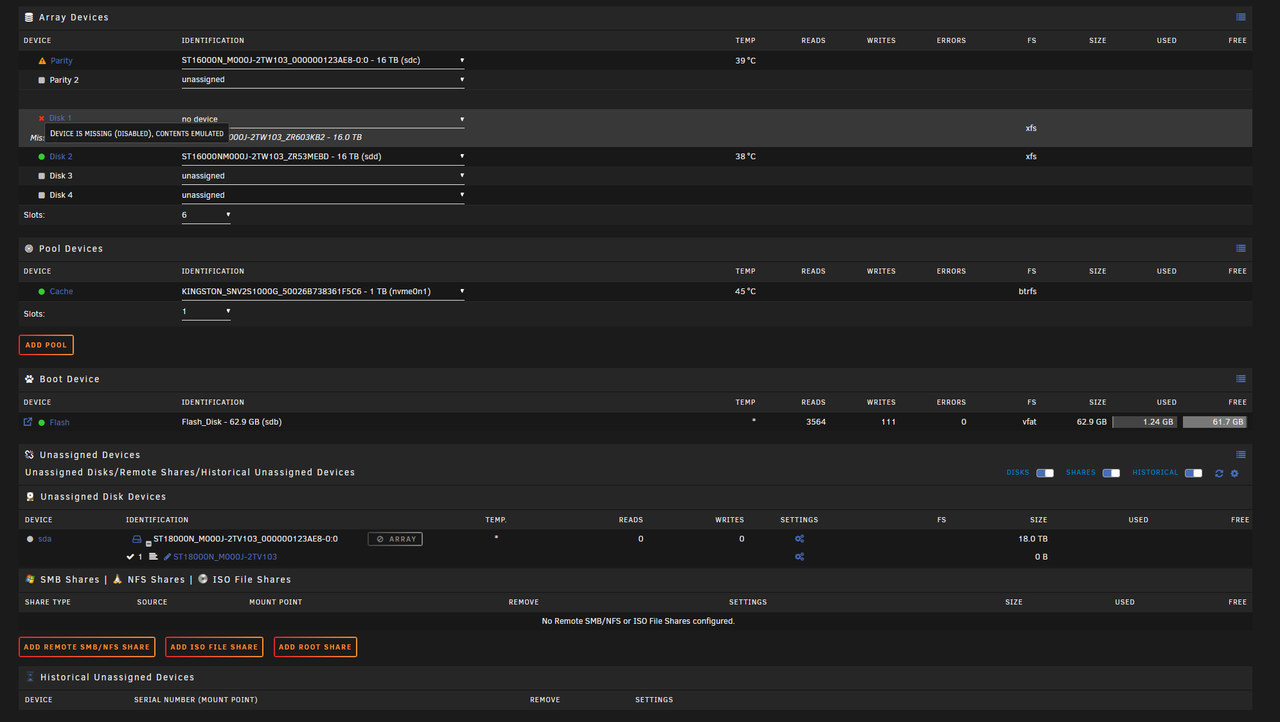Open Disk 1 device selection dropdown
This screenshot has height=722, width=1280.
323,119
